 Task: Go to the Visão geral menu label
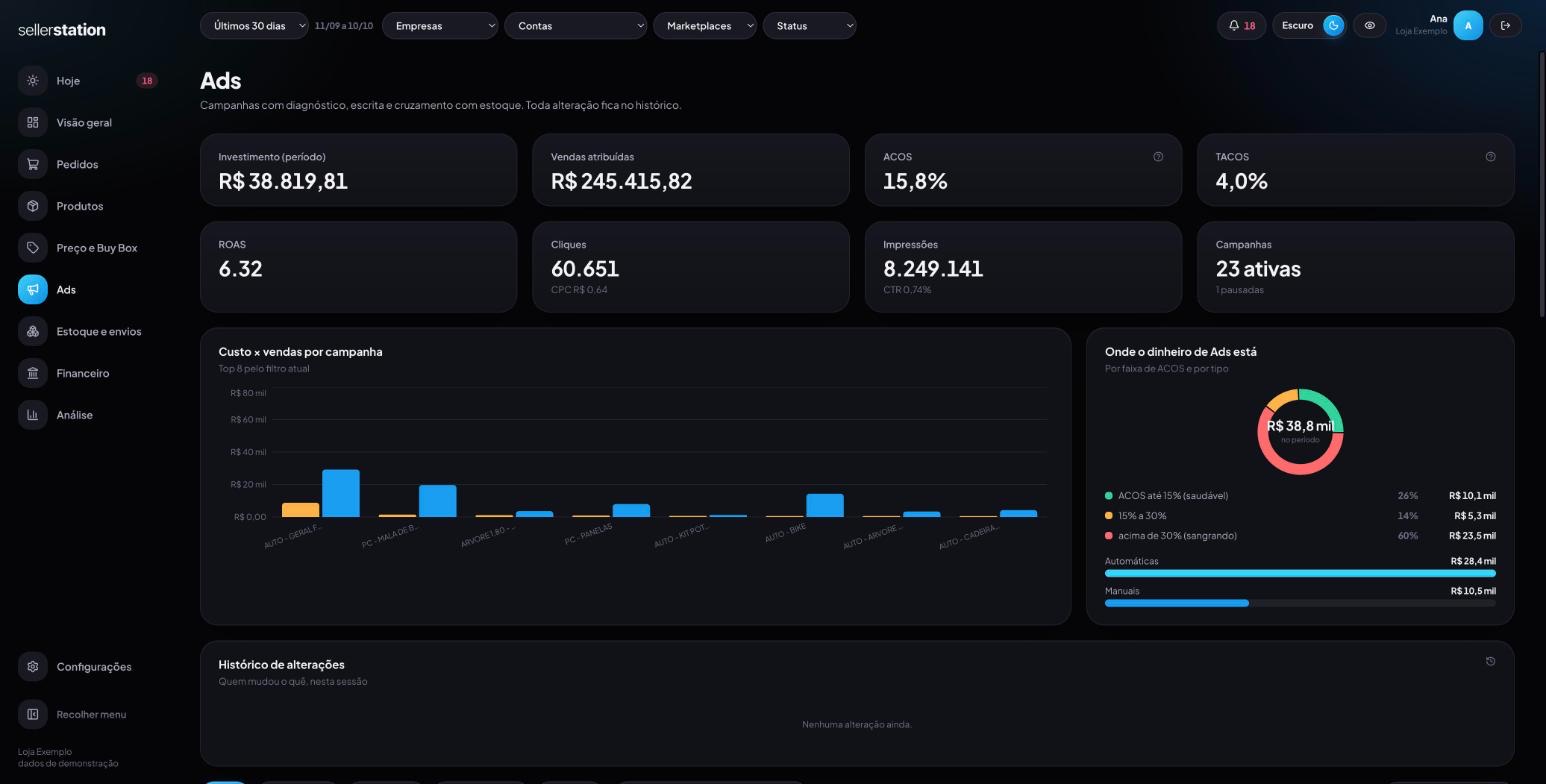pyautogui.click(x=84, y=123)
